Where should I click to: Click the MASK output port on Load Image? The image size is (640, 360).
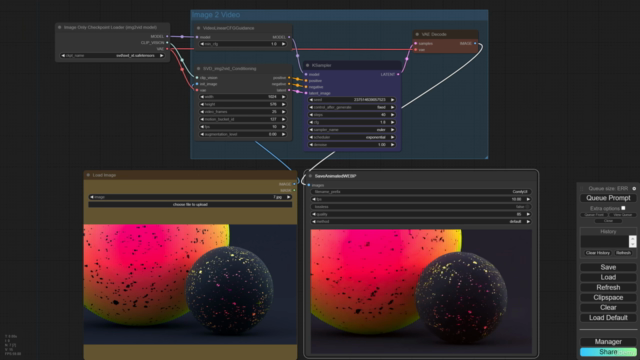tap(294, 190)
